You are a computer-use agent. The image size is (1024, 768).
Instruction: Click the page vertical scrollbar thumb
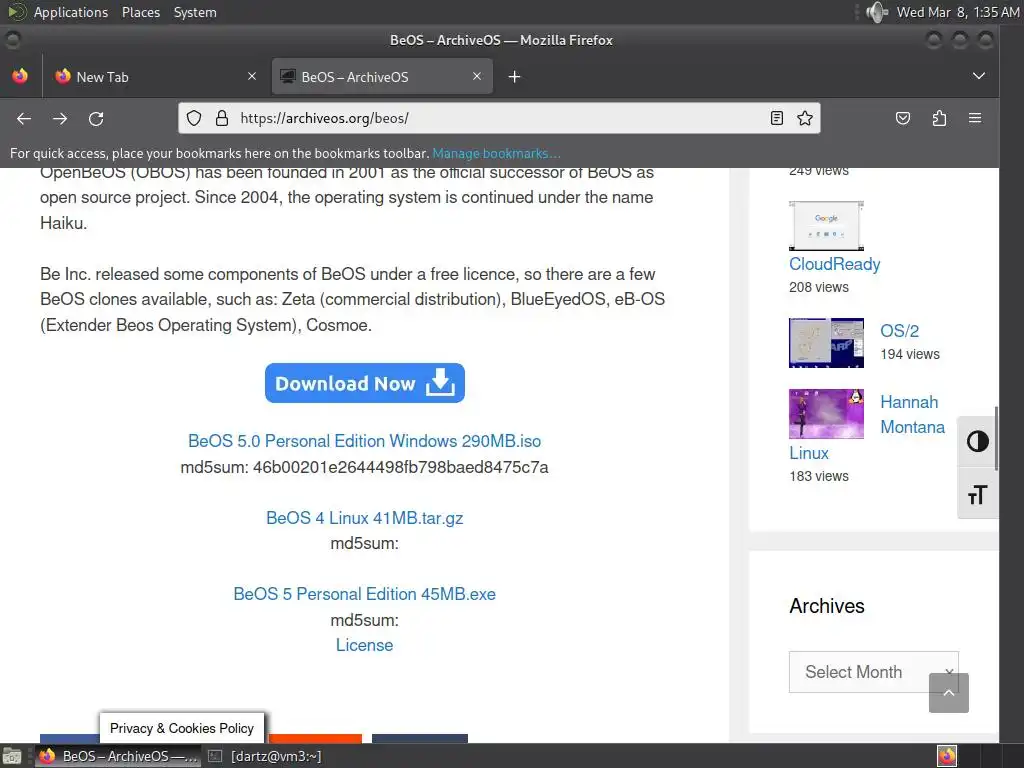point(995,438)
